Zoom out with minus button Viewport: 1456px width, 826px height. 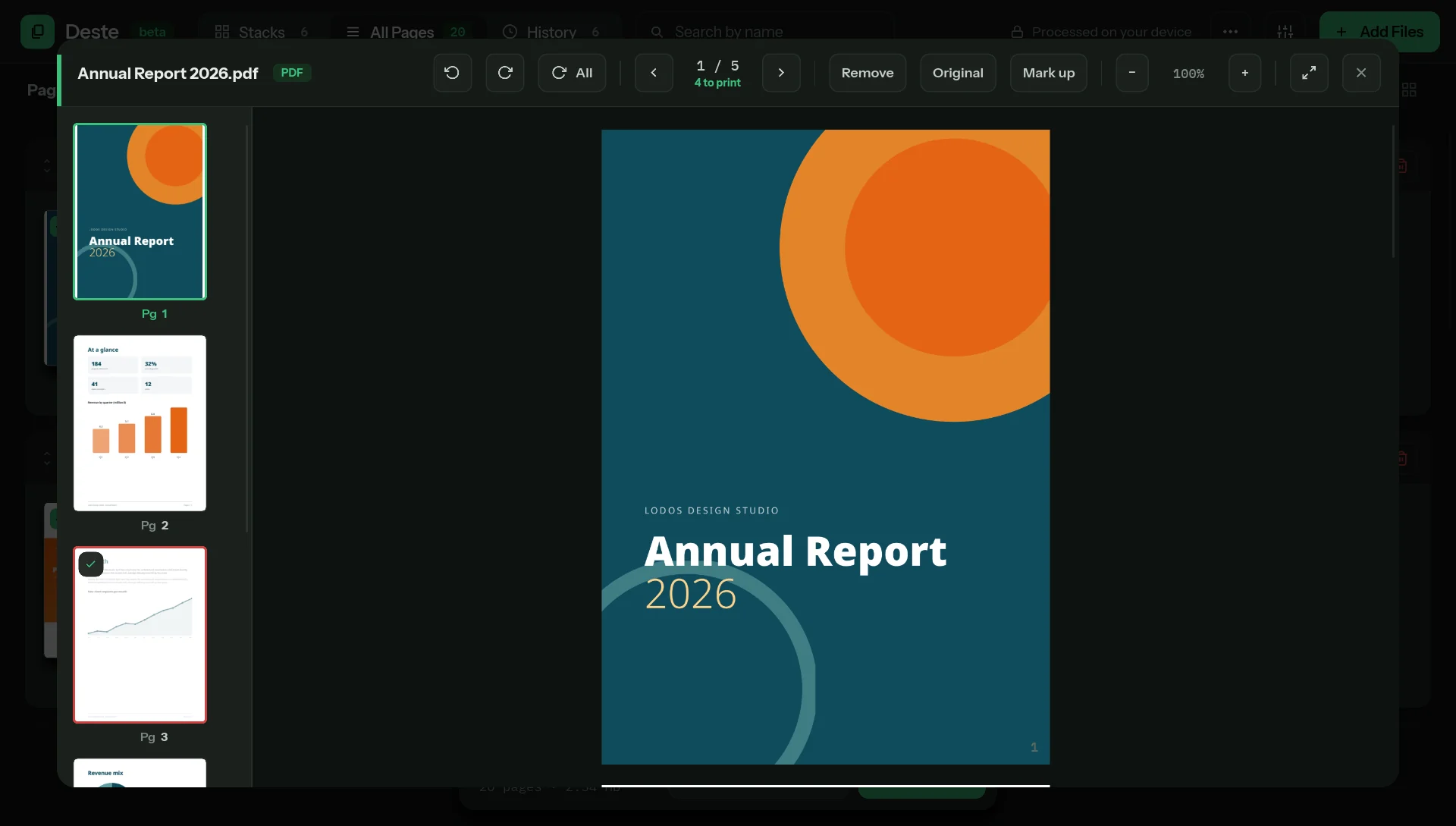coord(1131,73)
